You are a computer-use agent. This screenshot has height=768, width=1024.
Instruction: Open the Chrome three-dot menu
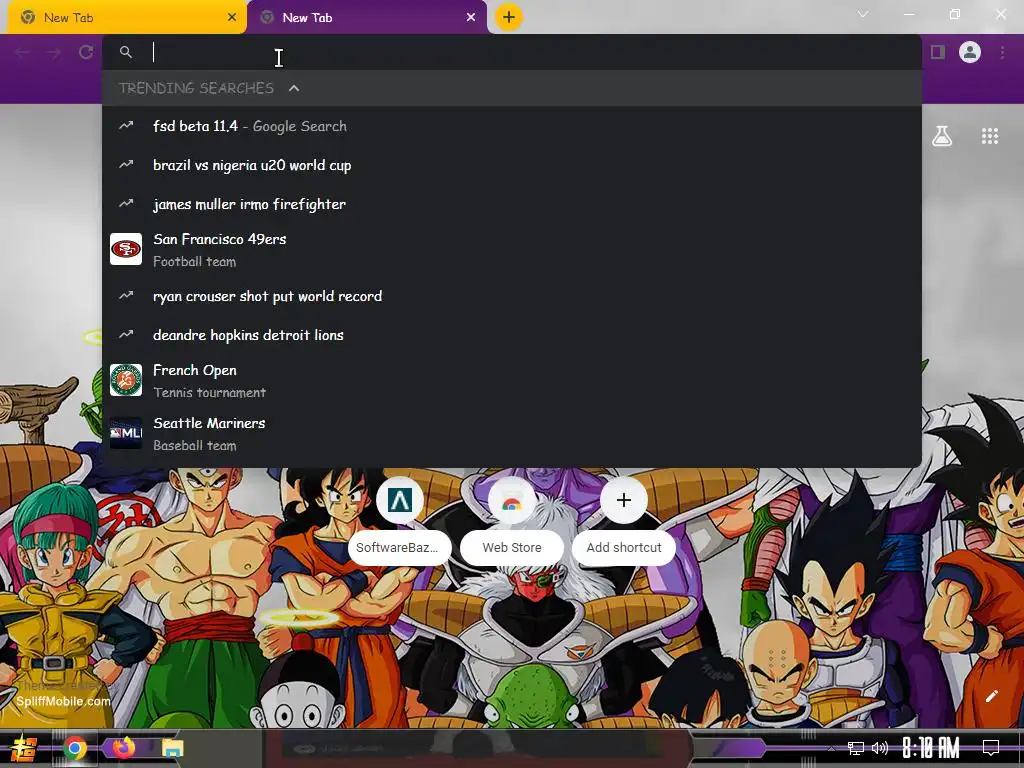(x=1002, y=52)
